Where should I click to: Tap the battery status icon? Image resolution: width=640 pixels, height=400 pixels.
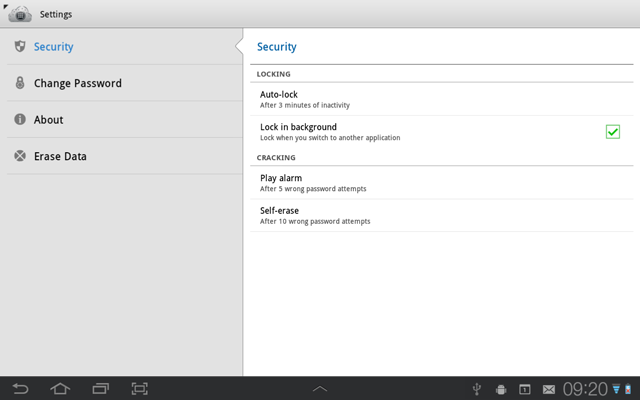coord(628,389)
